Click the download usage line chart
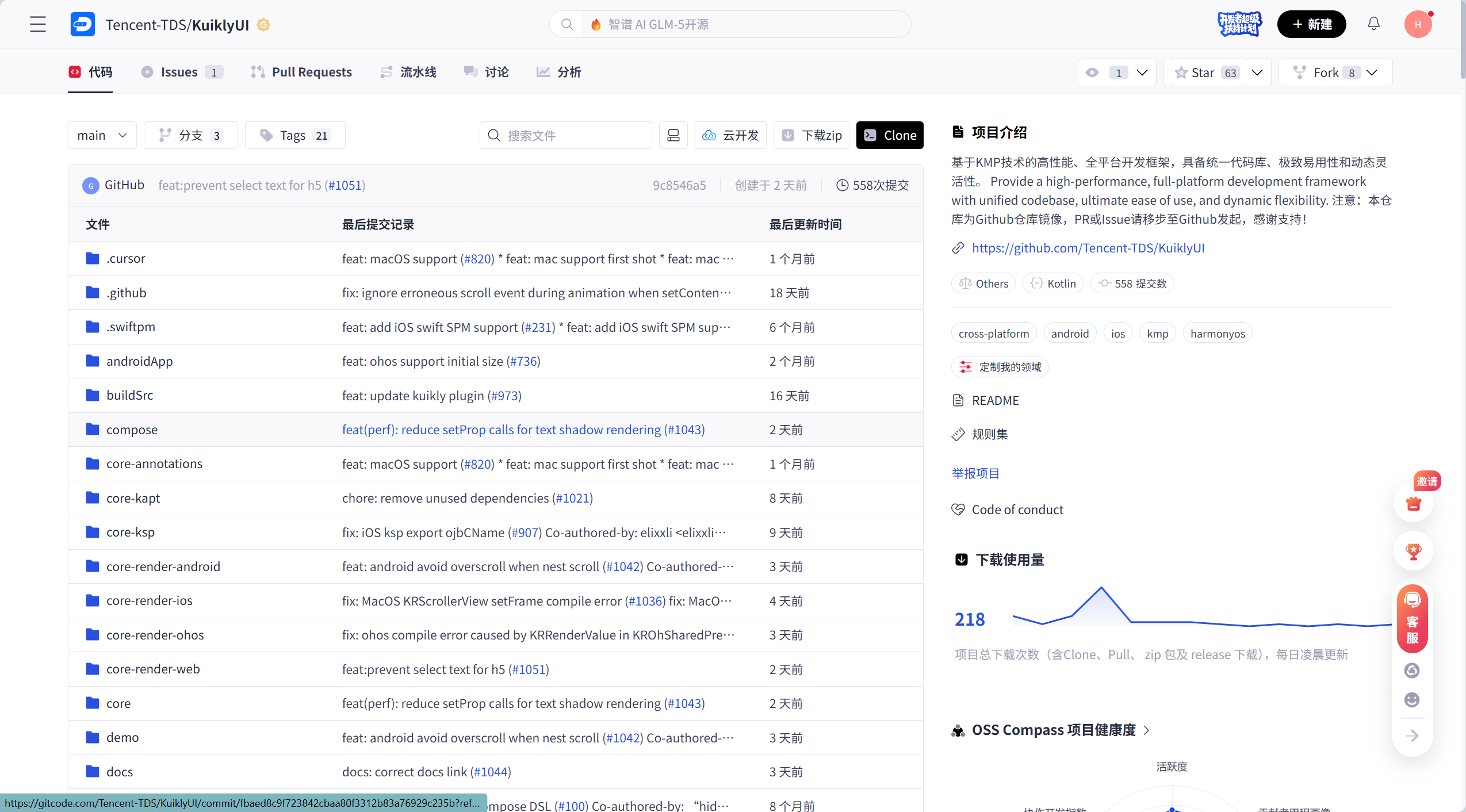1466x812 pixels. [x=1201, y=608]
